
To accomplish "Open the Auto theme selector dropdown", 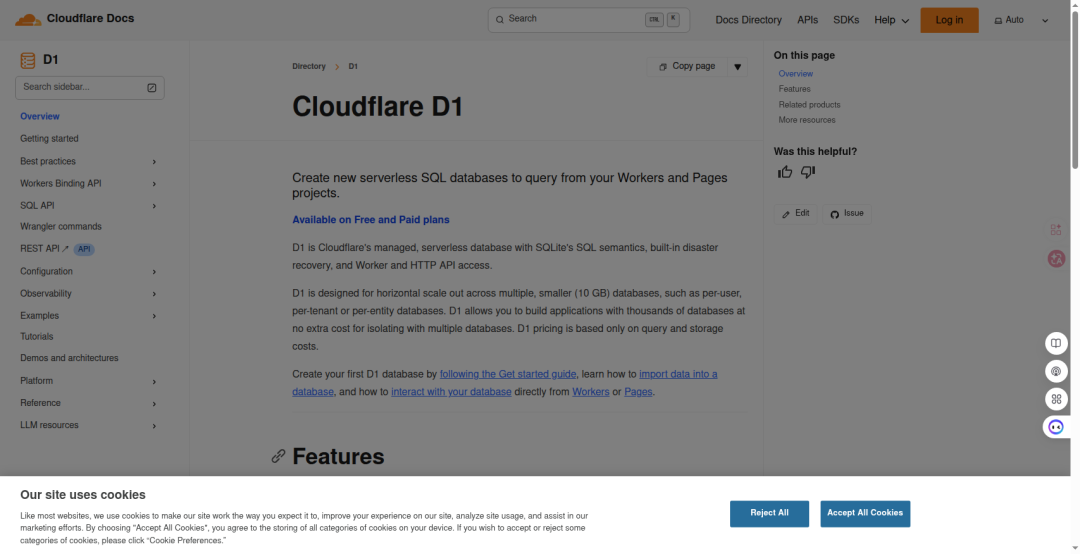I will click(x=1021, y=20).
